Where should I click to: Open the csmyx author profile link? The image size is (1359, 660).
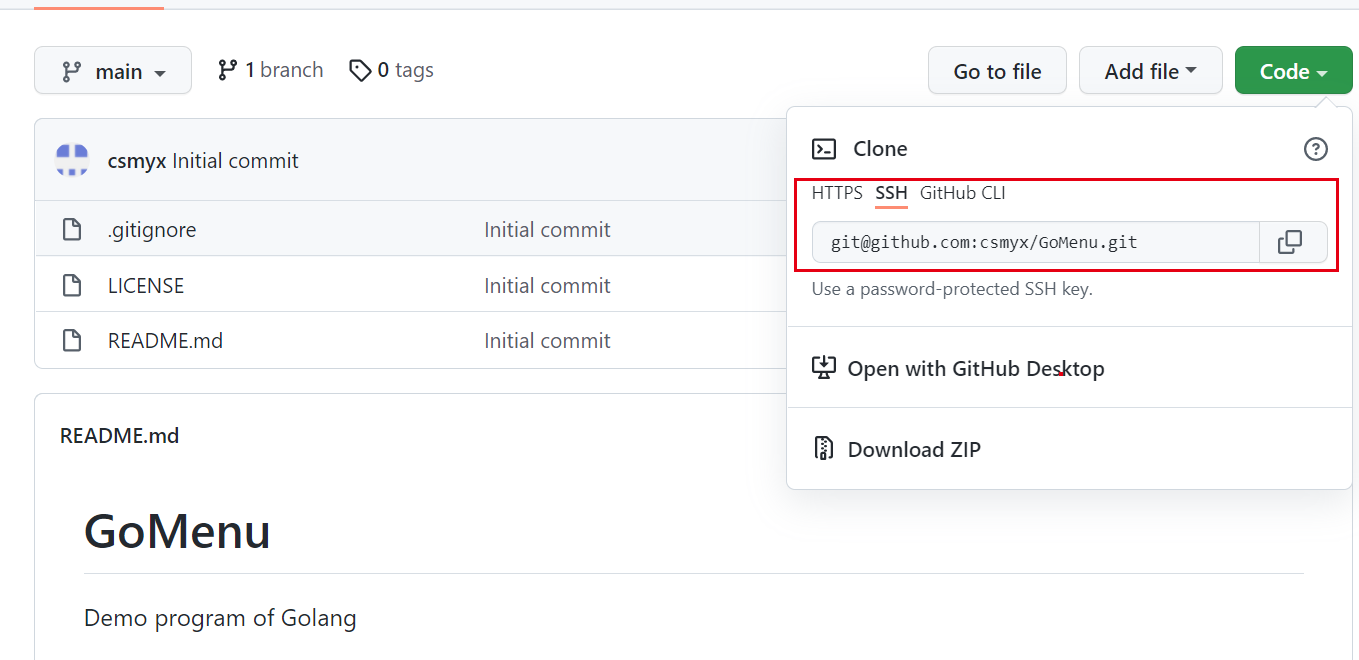137,161
